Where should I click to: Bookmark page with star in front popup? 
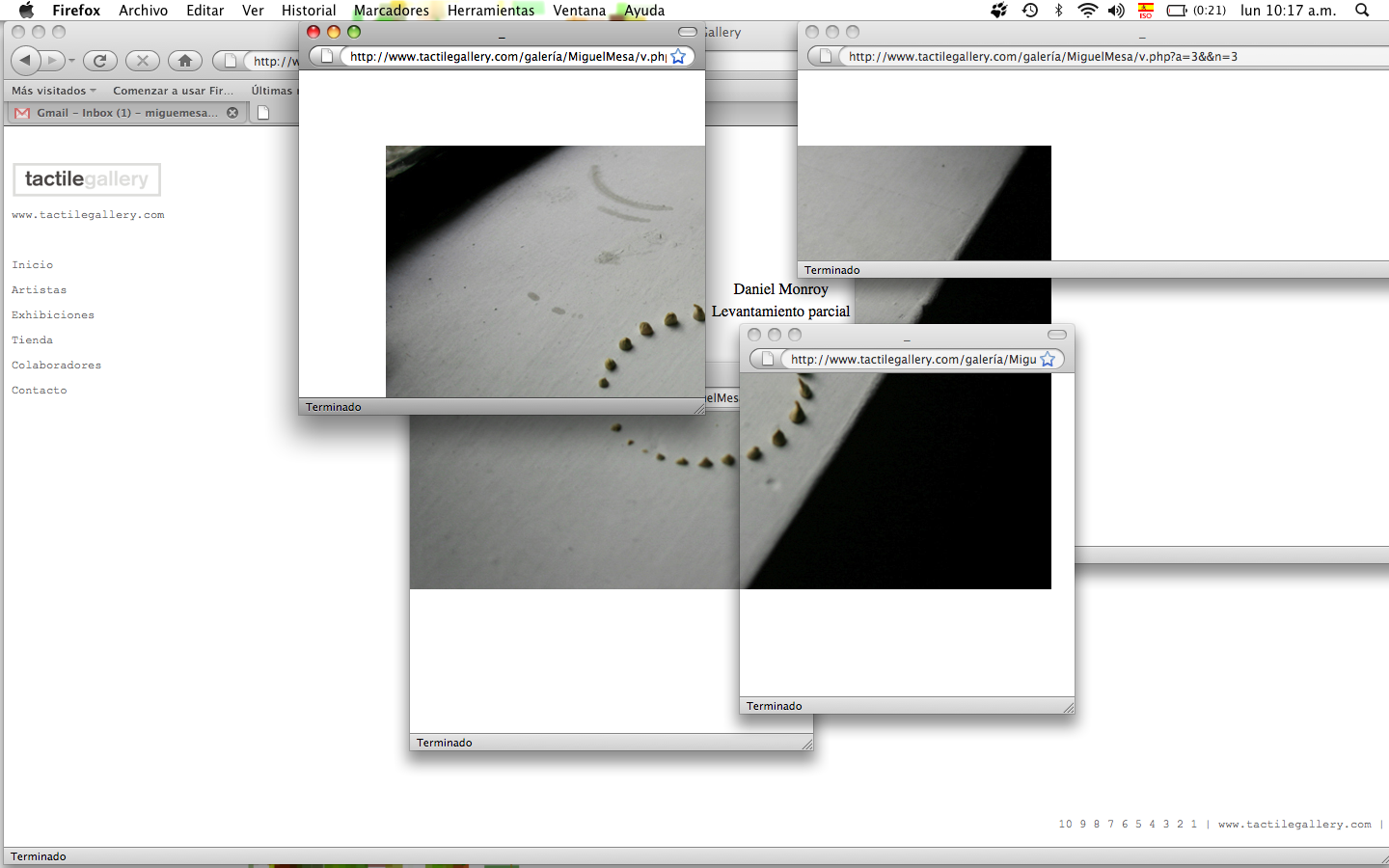click(x=678, y=57)
